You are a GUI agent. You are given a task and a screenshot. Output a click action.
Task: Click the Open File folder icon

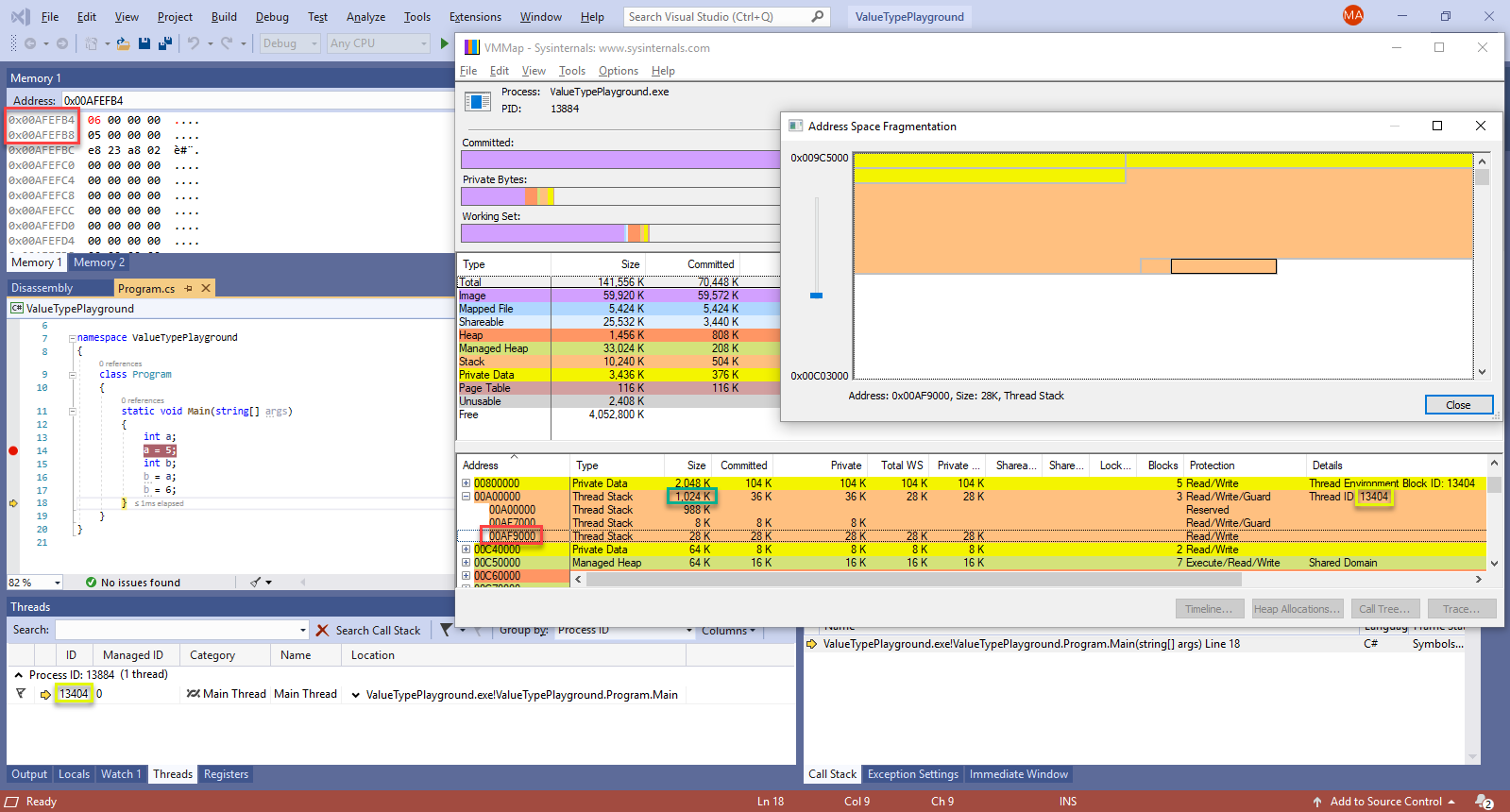123,43
